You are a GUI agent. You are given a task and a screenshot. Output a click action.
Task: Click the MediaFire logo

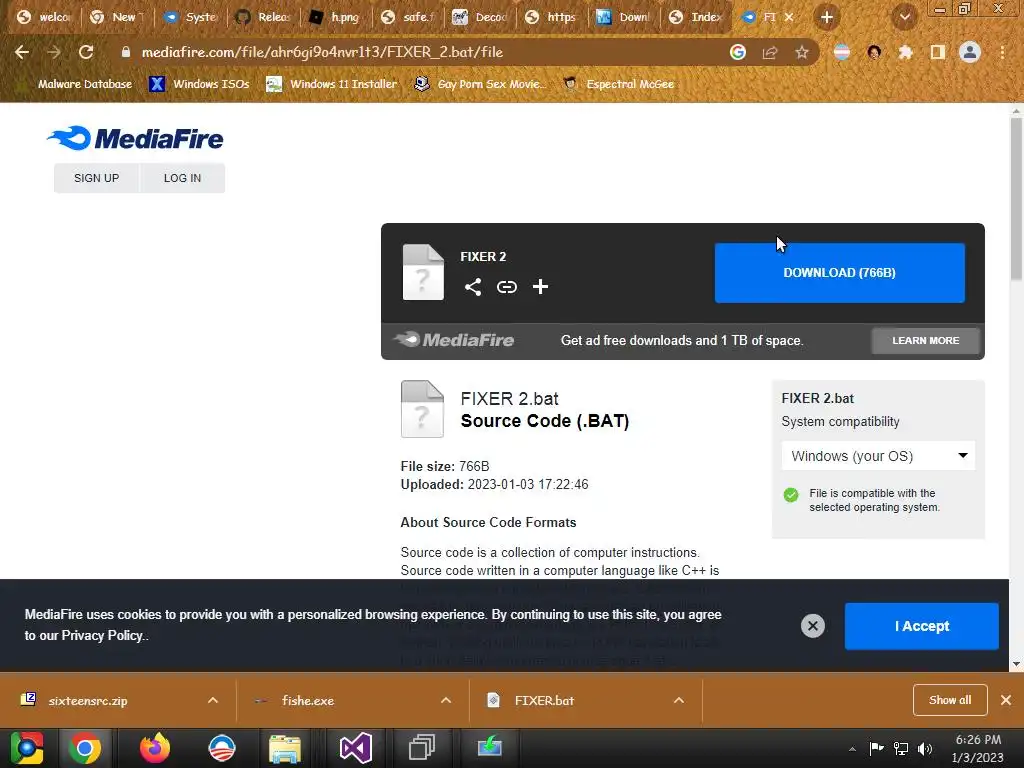click(x=135, y=138)
